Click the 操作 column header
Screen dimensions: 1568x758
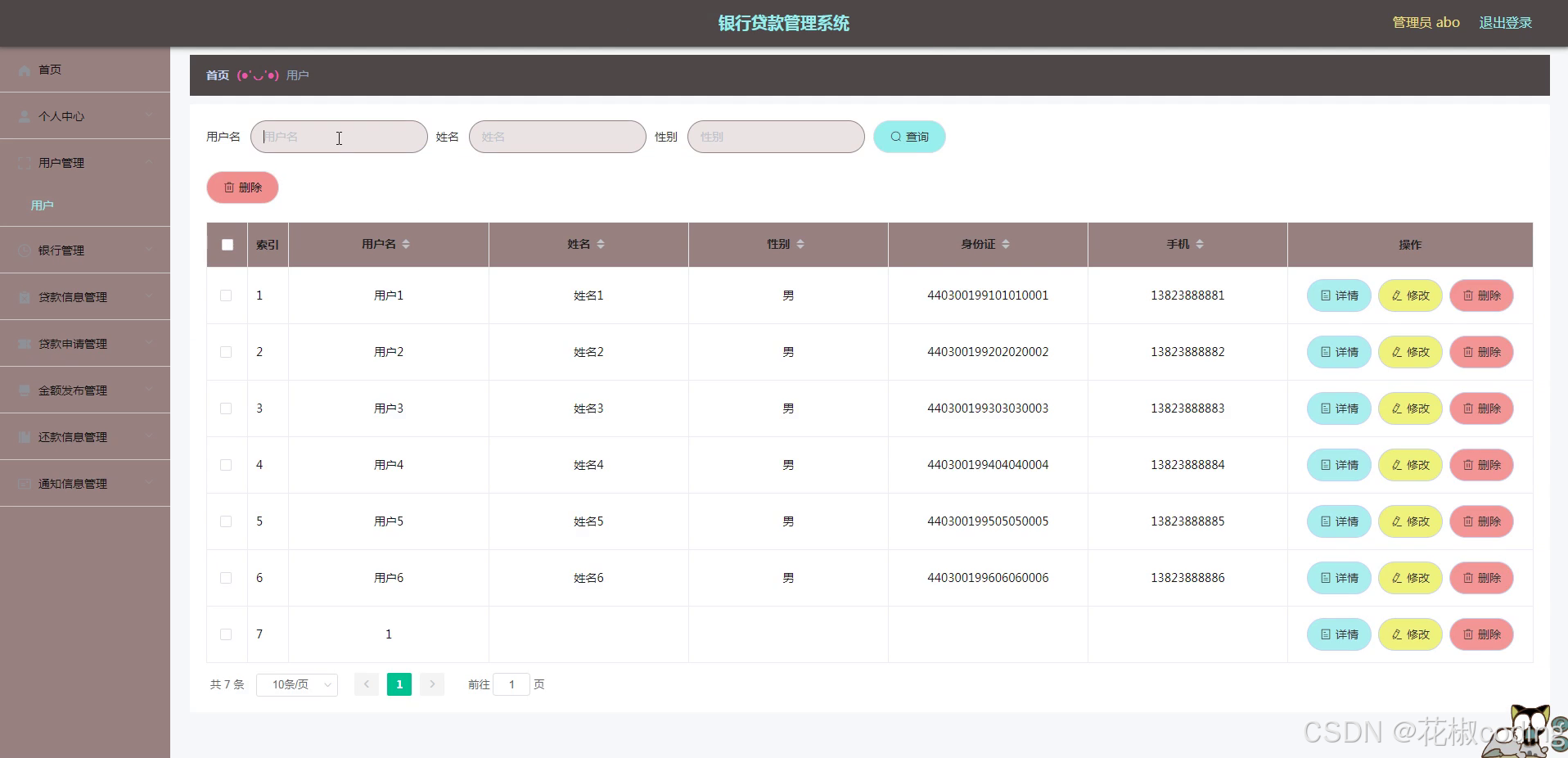coord(1410,245)
